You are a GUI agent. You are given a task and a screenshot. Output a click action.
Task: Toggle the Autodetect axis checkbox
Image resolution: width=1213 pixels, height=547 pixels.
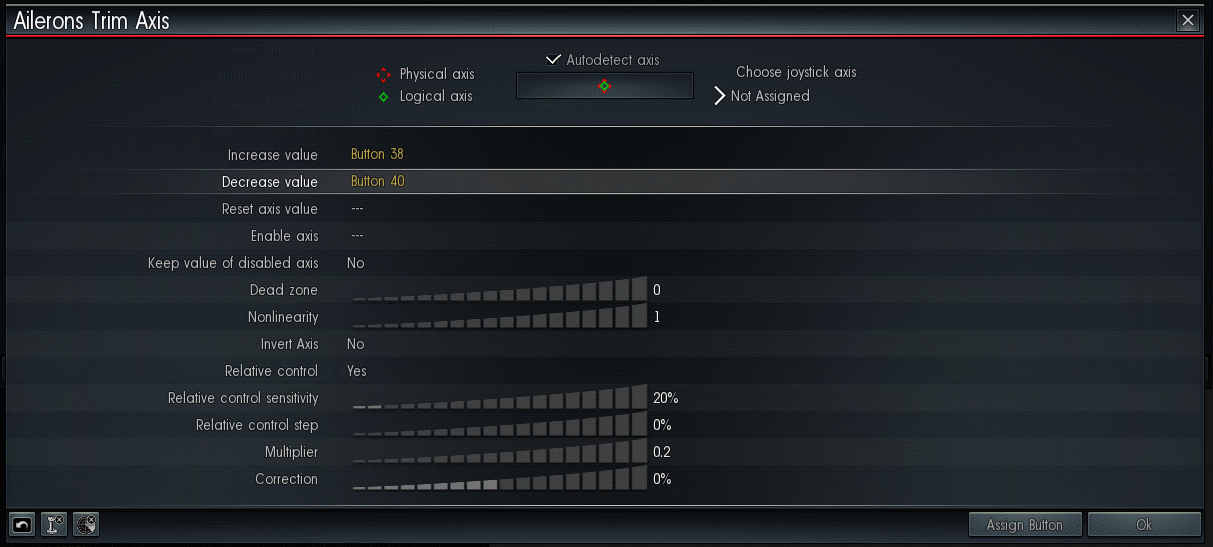pyautogui.click(x=554, y=60)
